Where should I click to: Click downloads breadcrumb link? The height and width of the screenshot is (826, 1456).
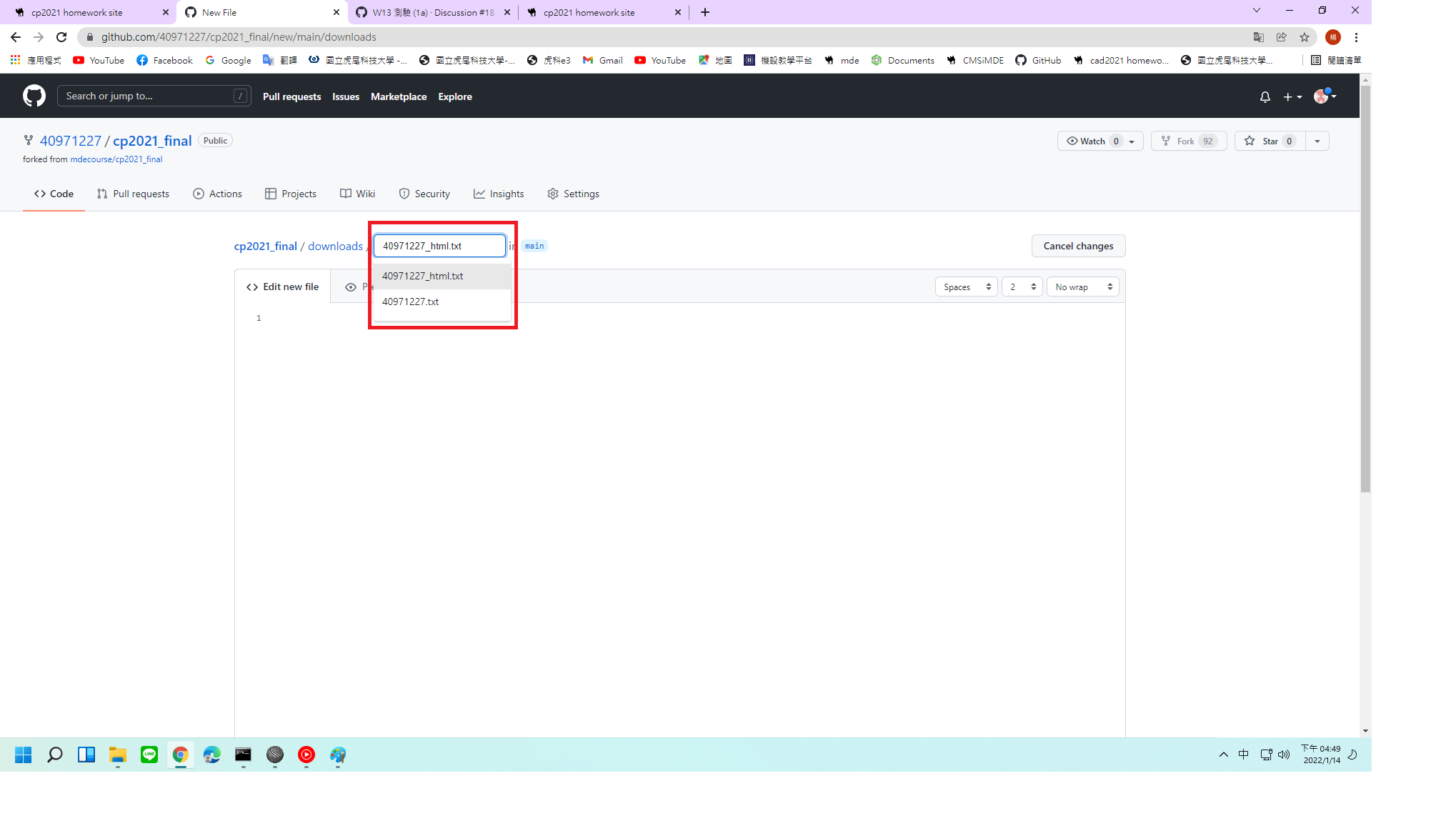pyautogui.click(x=335, y=246)
